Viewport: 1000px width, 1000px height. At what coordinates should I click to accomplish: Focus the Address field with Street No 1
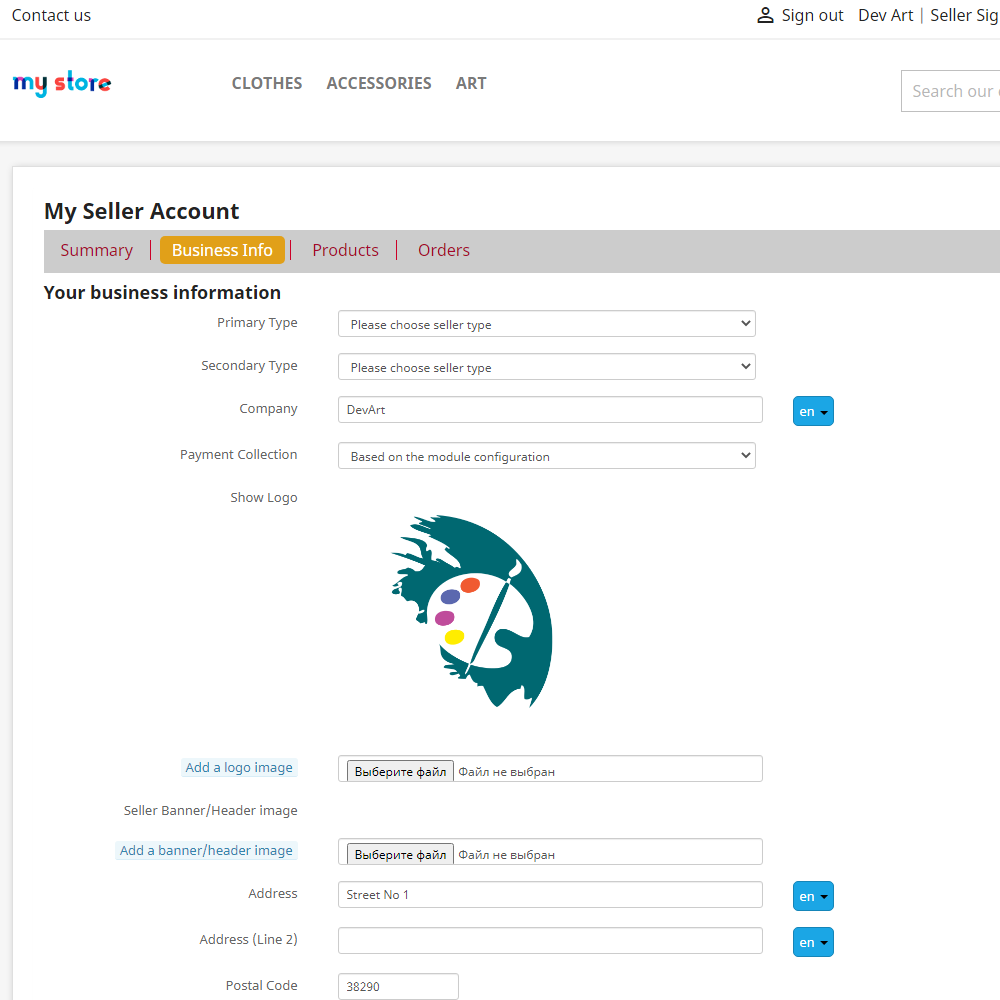coord(550,894)
